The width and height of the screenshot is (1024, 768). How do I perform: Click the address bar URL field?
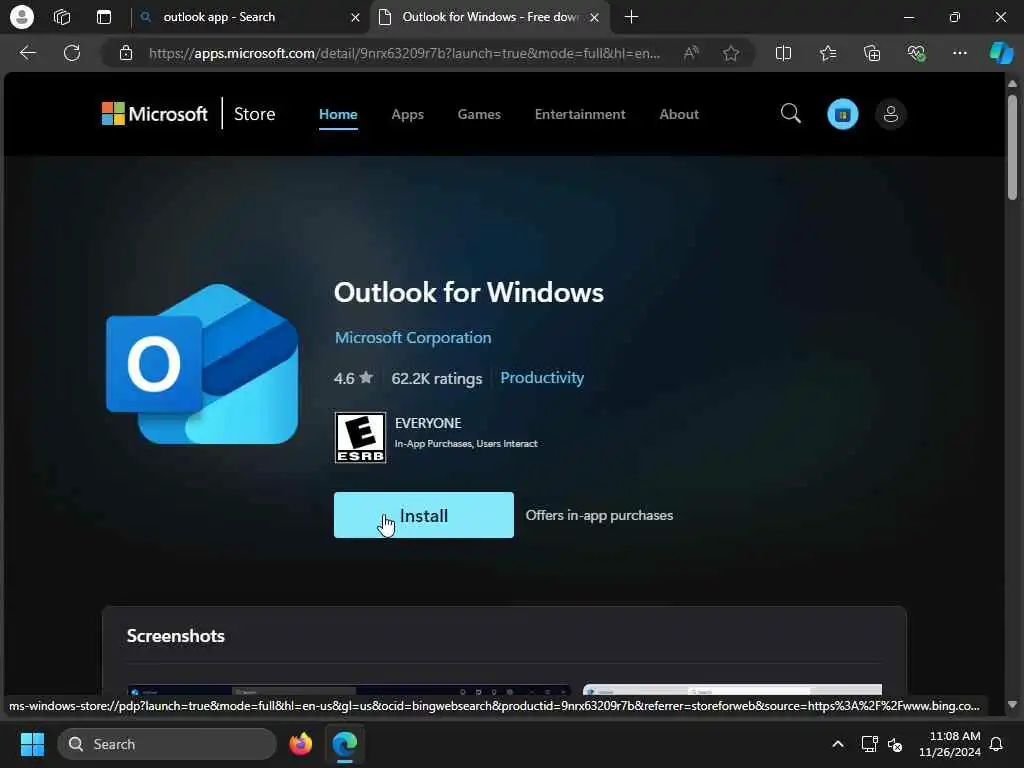tap(405, 53)
